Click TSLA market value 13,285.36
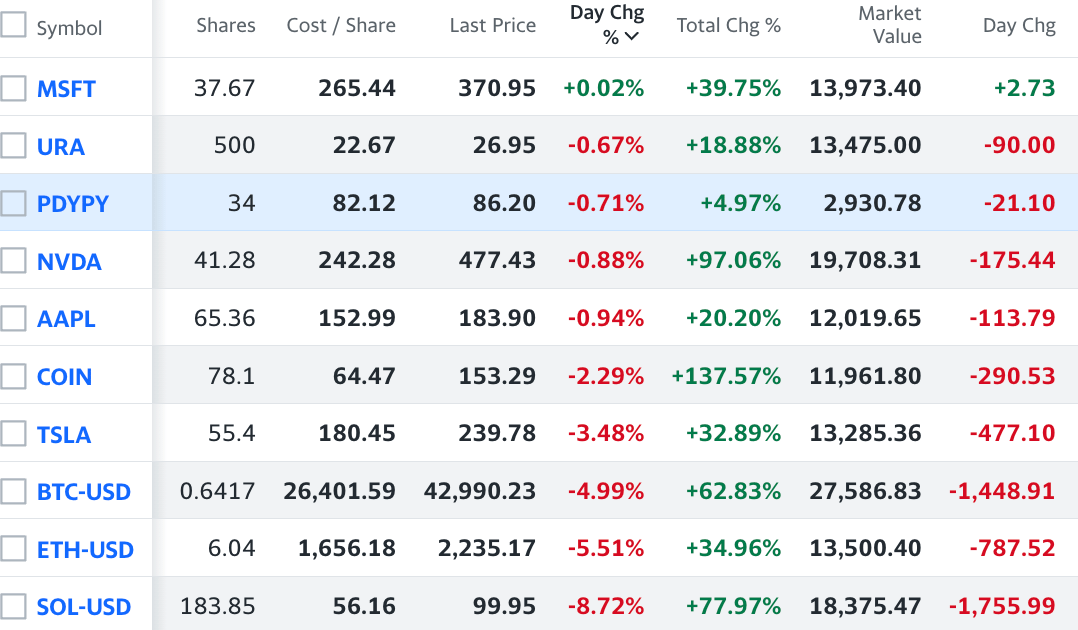The image size is (1078, 630). point(865,433)
